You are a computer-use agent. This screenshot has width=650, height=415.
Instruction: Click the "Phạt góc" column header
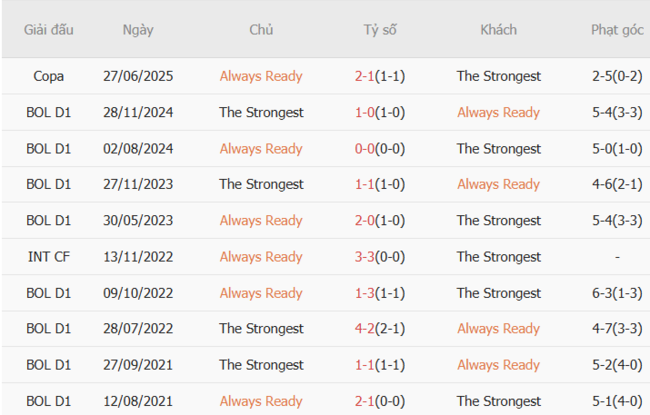617,30
